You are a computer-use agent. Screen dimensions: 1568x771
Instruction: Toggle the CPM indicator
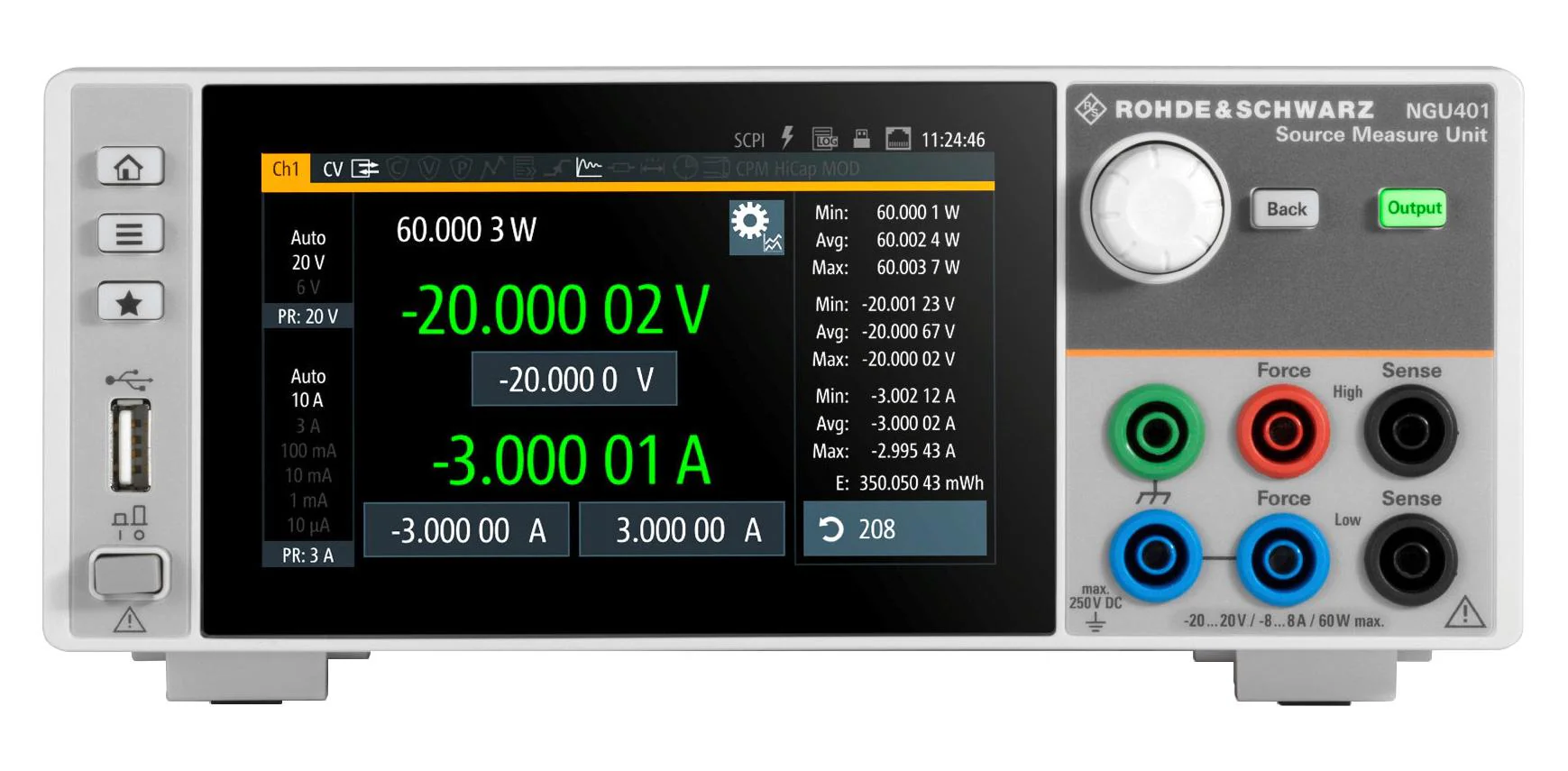coord(753,169)
